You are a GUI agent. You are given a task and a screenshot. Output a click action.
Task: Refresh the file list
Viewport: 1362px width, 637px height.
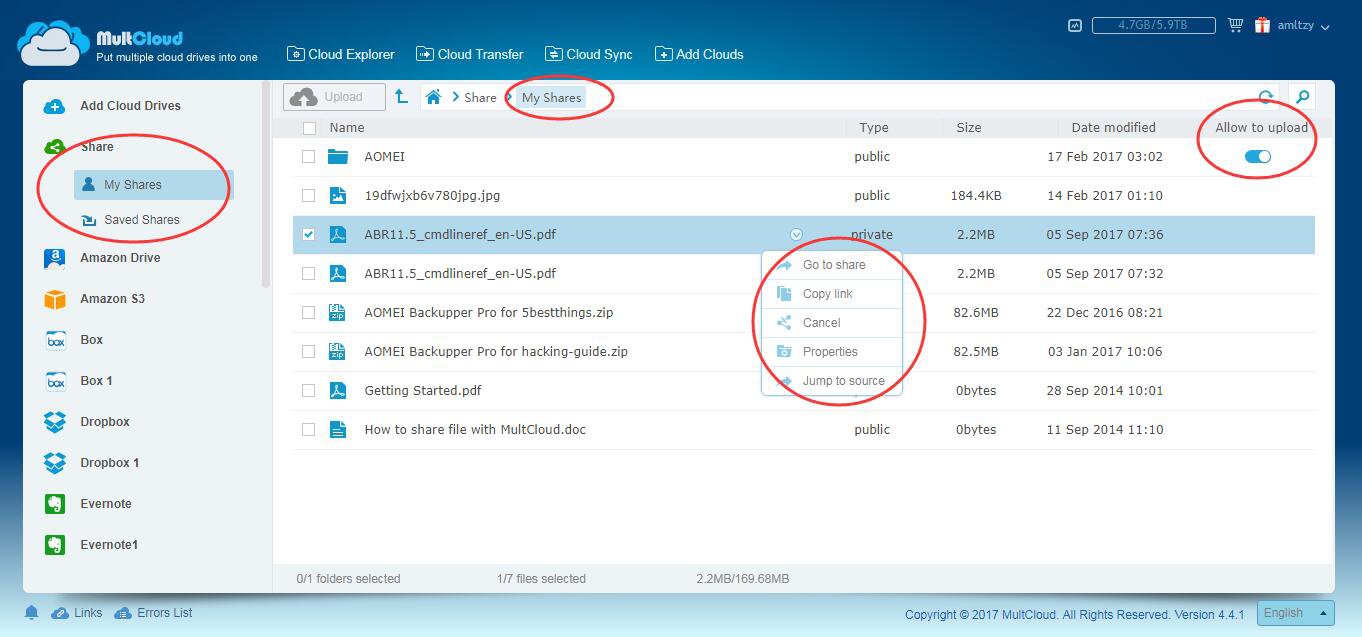point(1266,97)
